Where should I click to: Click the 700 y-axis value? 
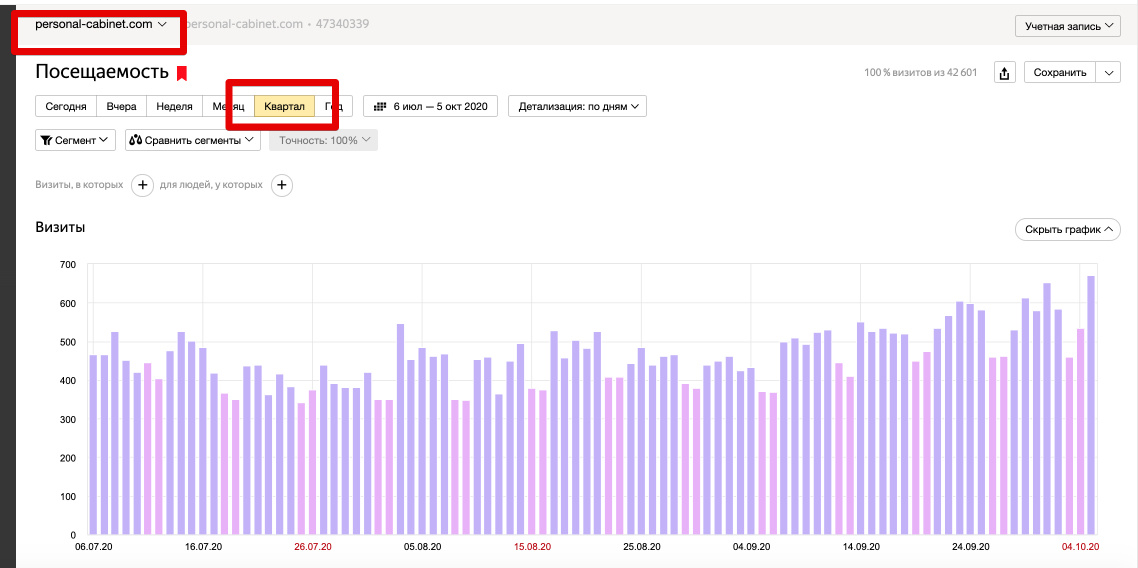point(67,265)
